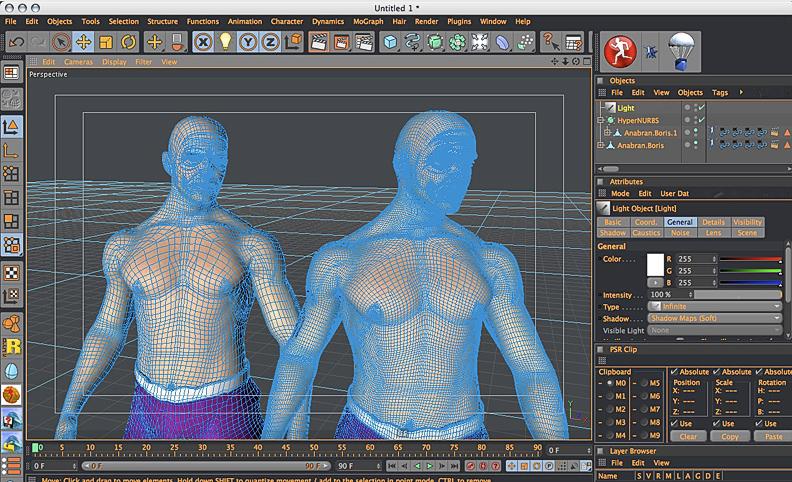
Task: Expand the Anabran.Boris.1 tree node
Action: (x=608, y=133)
